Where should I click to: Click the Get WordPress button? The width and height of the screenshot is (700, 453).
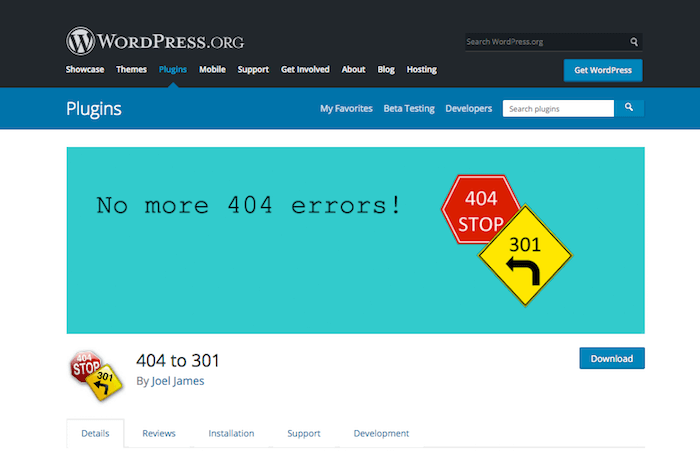603,70
